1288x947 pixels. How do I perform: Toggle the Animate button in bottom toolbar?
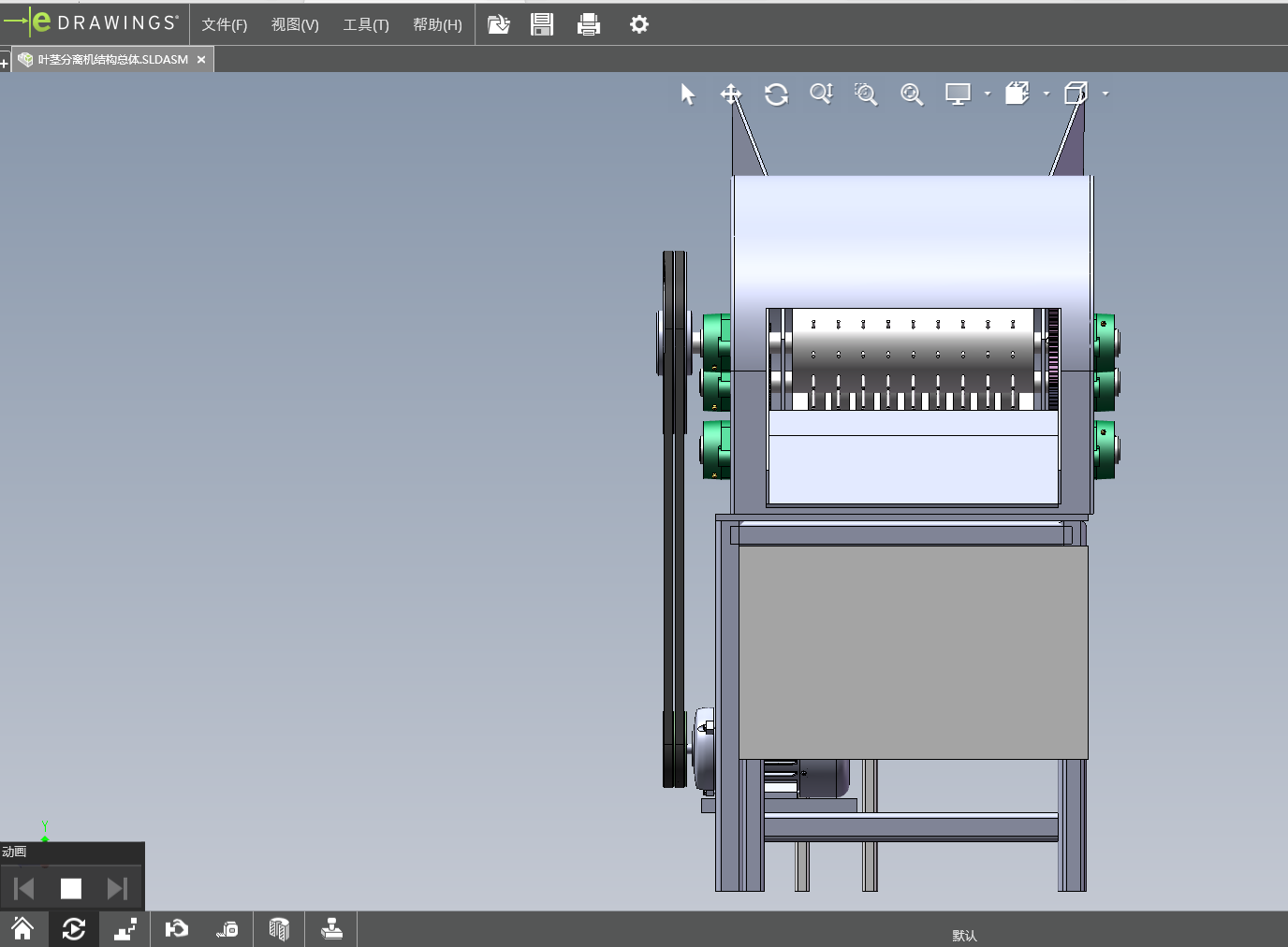click(x=74, y=928)
